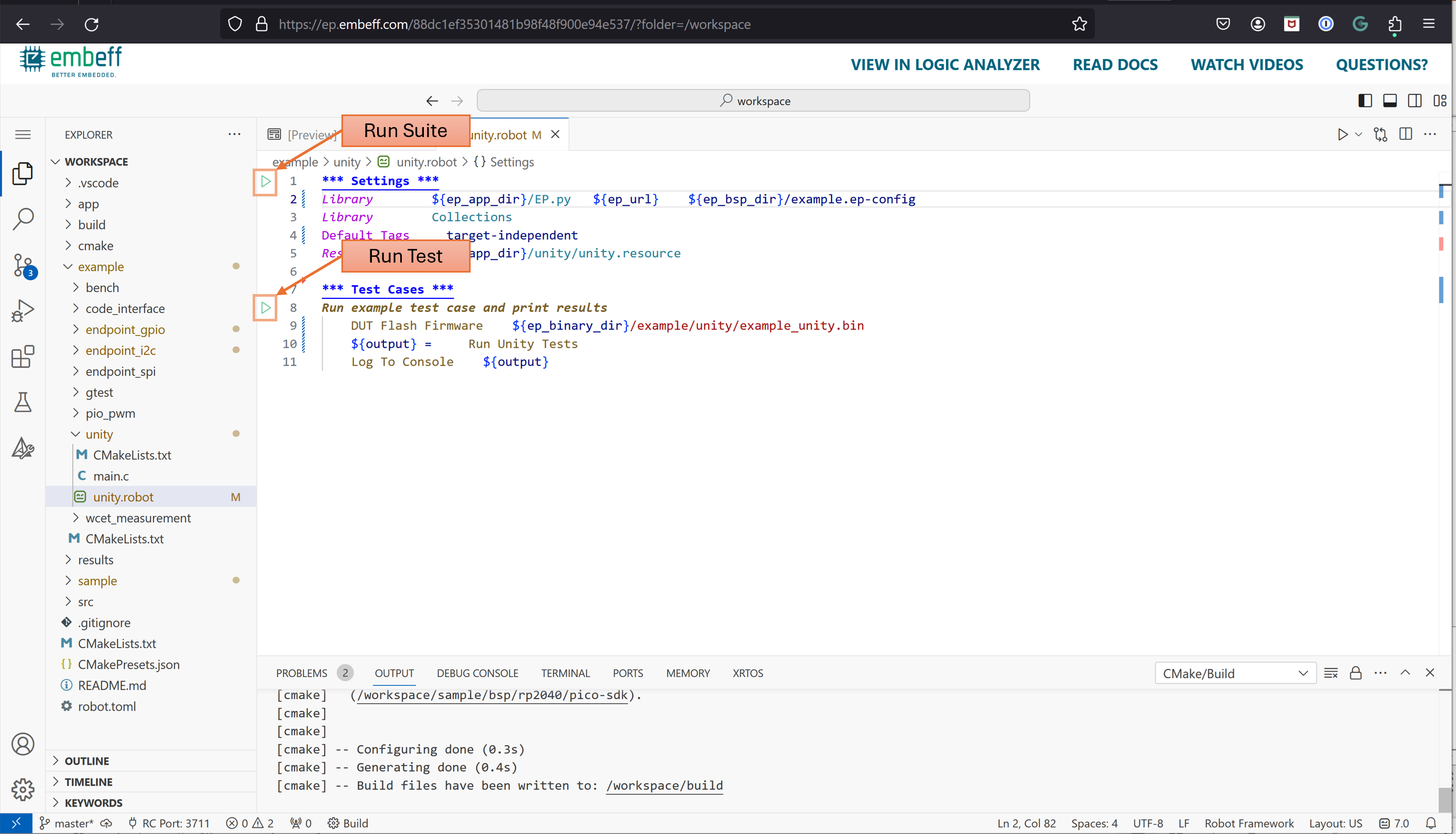
Task: Click the Run Test play glyph on line 8
Action: coord(266,308)
